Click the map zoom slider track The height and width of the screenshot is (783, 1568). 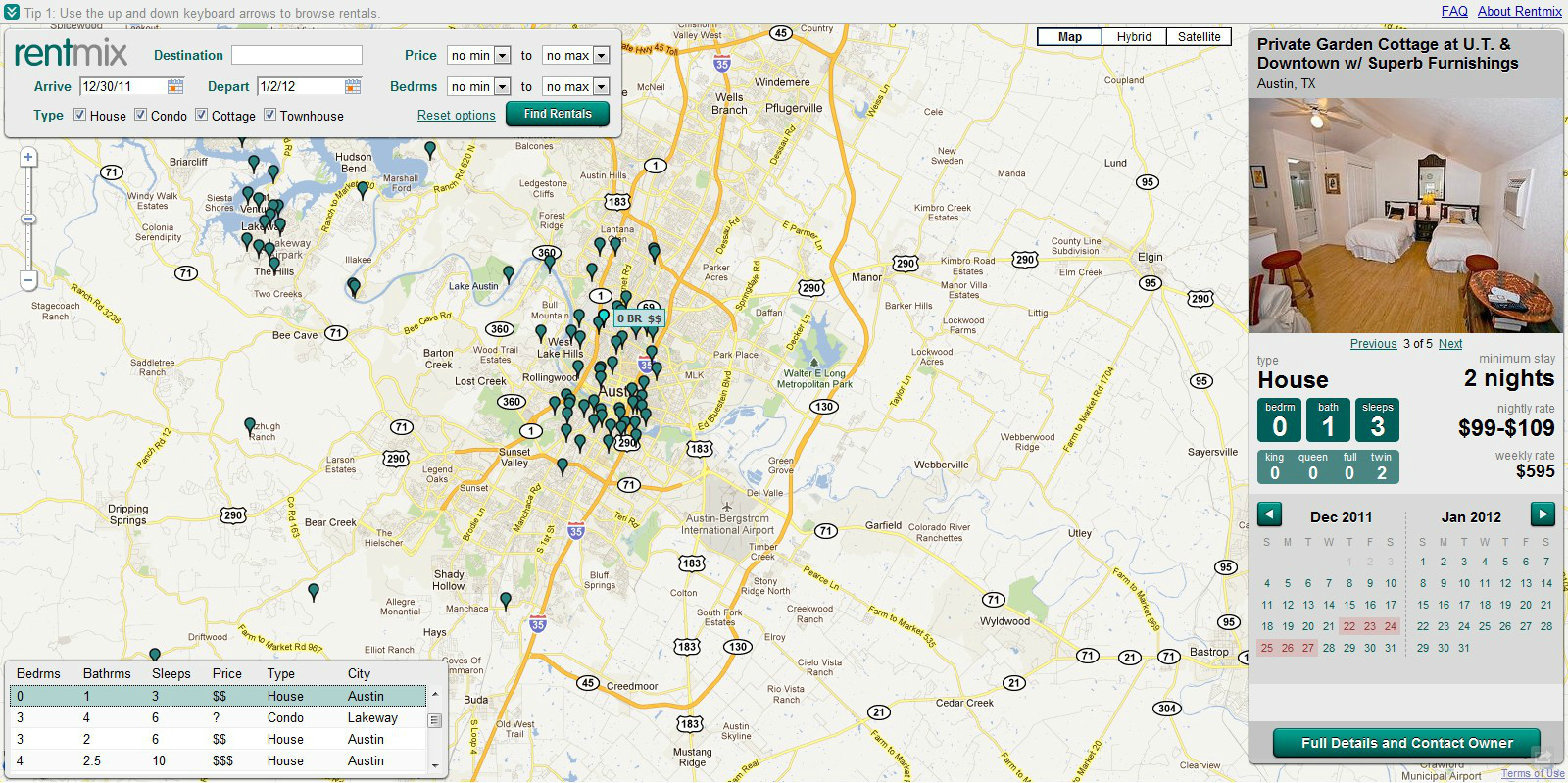pos(28,245)
